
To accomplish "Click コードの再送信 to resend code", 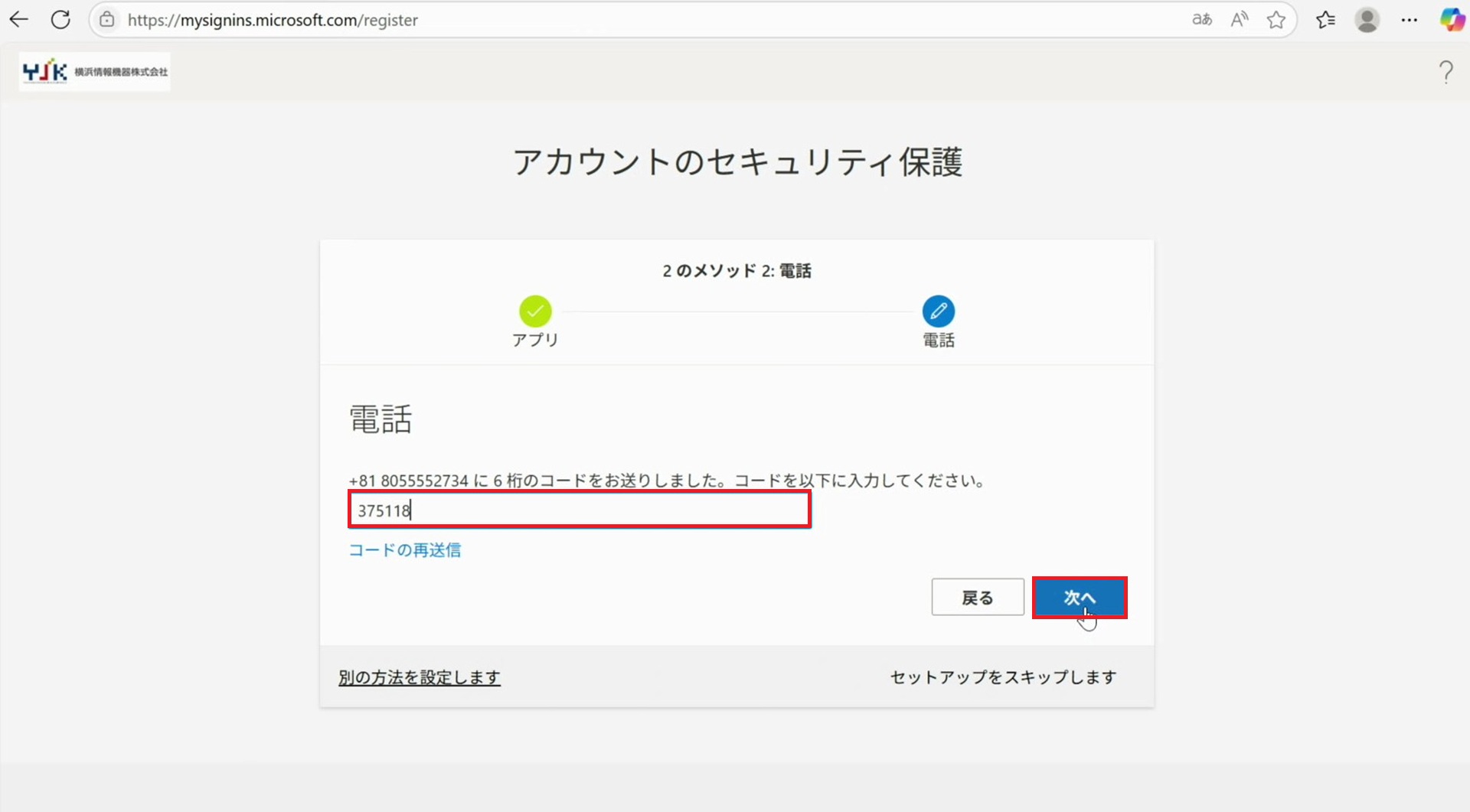I will click(x=404, y=550).
